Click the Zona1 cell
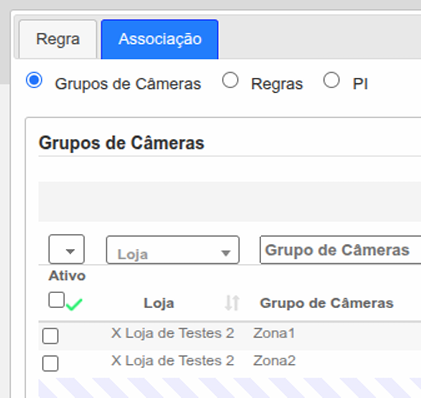This screenshot has height=398, width=423. pos(274,333)
